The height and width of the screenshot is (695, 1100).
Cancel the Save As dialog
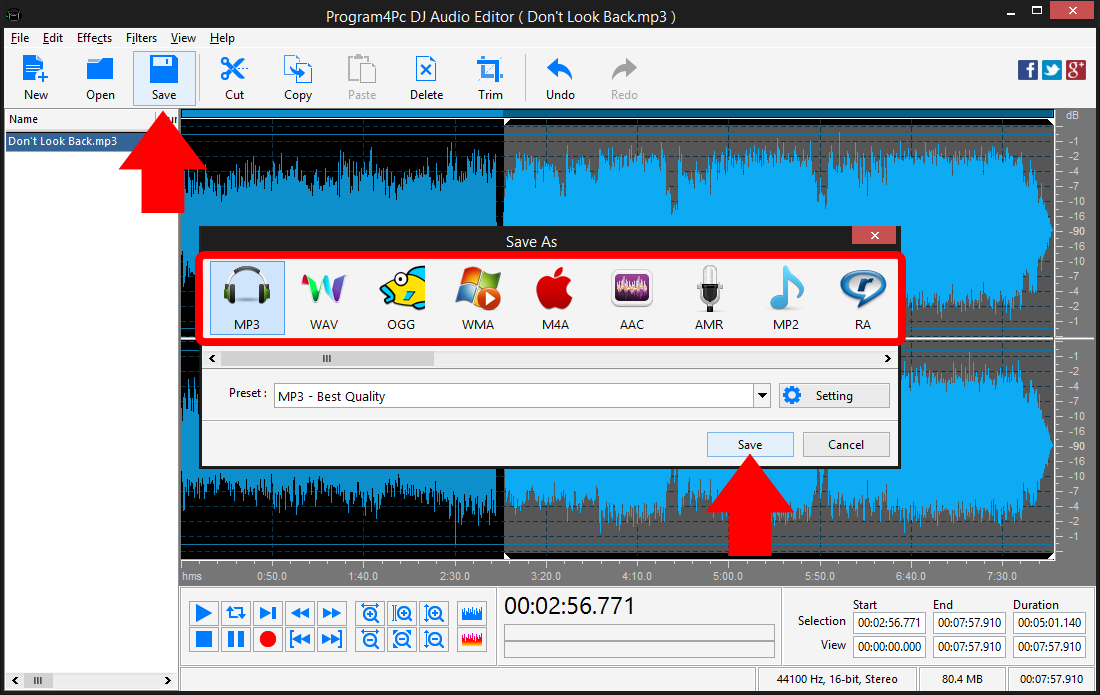[846, 444]
